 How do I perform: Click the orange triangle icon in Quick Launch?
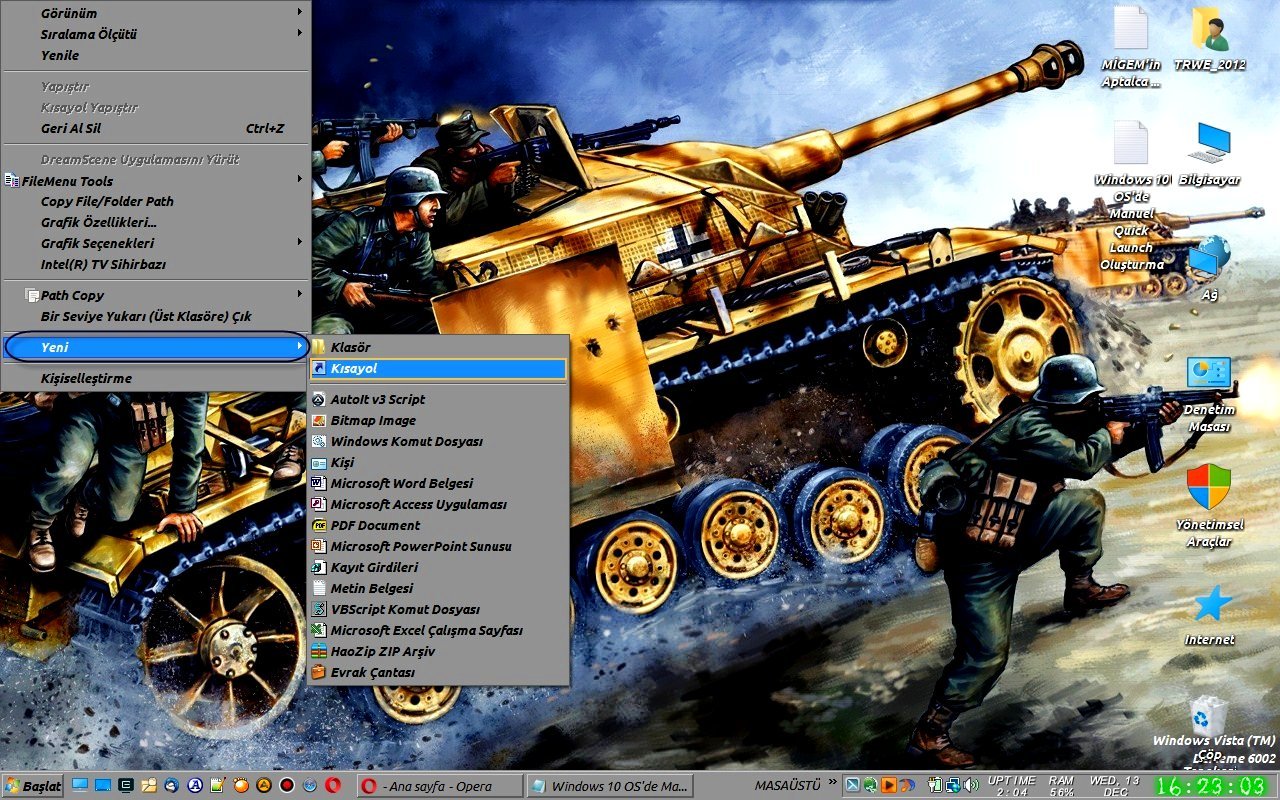[263, 785]
